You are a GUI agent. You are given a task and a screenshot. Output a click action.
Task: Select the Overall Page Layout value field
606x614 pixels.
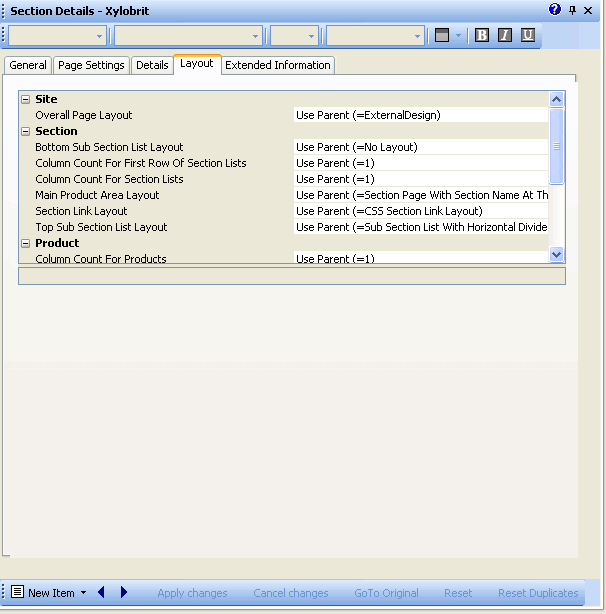pos(420,115)
